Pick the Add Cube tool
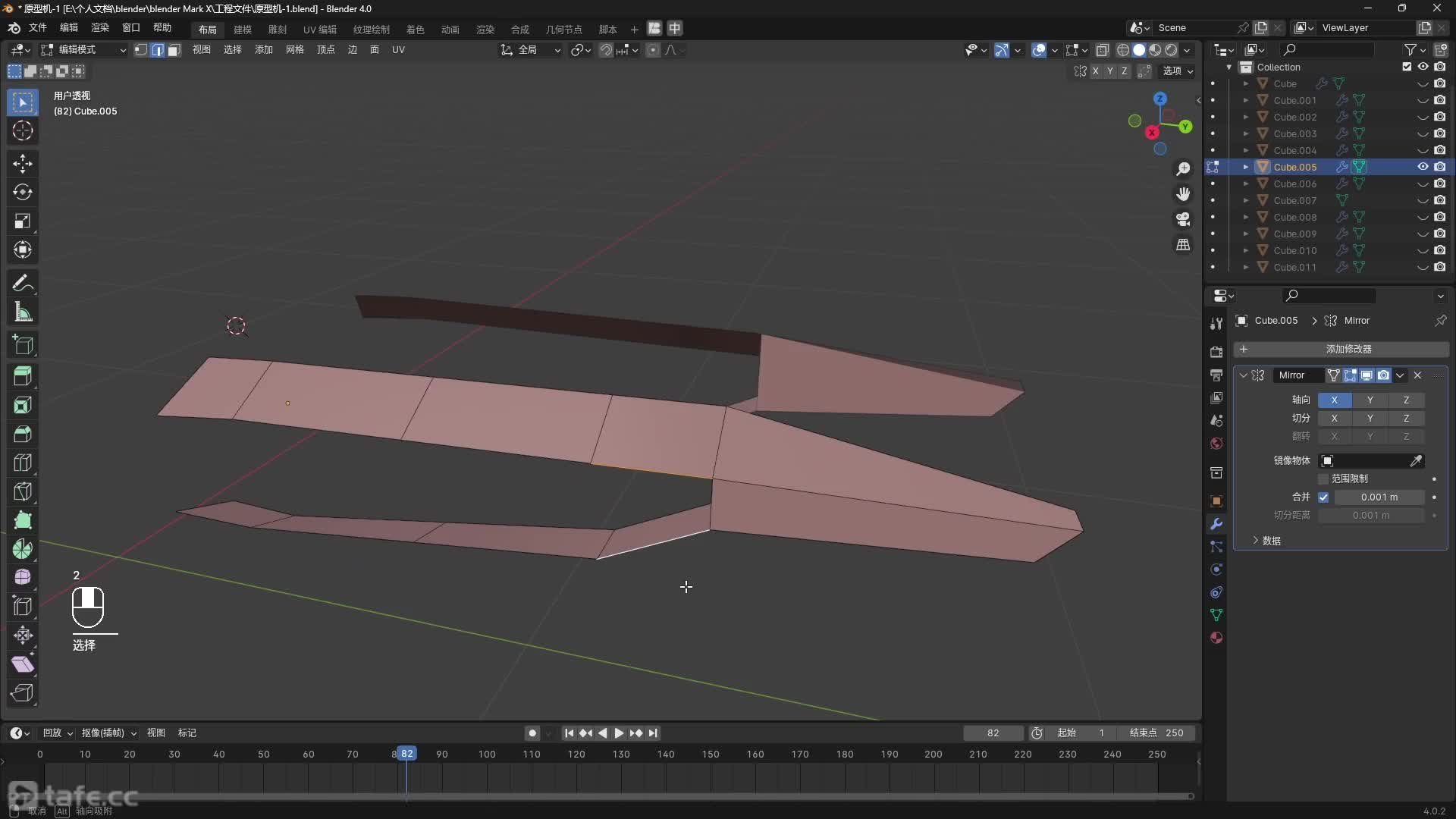 (23, 345)
